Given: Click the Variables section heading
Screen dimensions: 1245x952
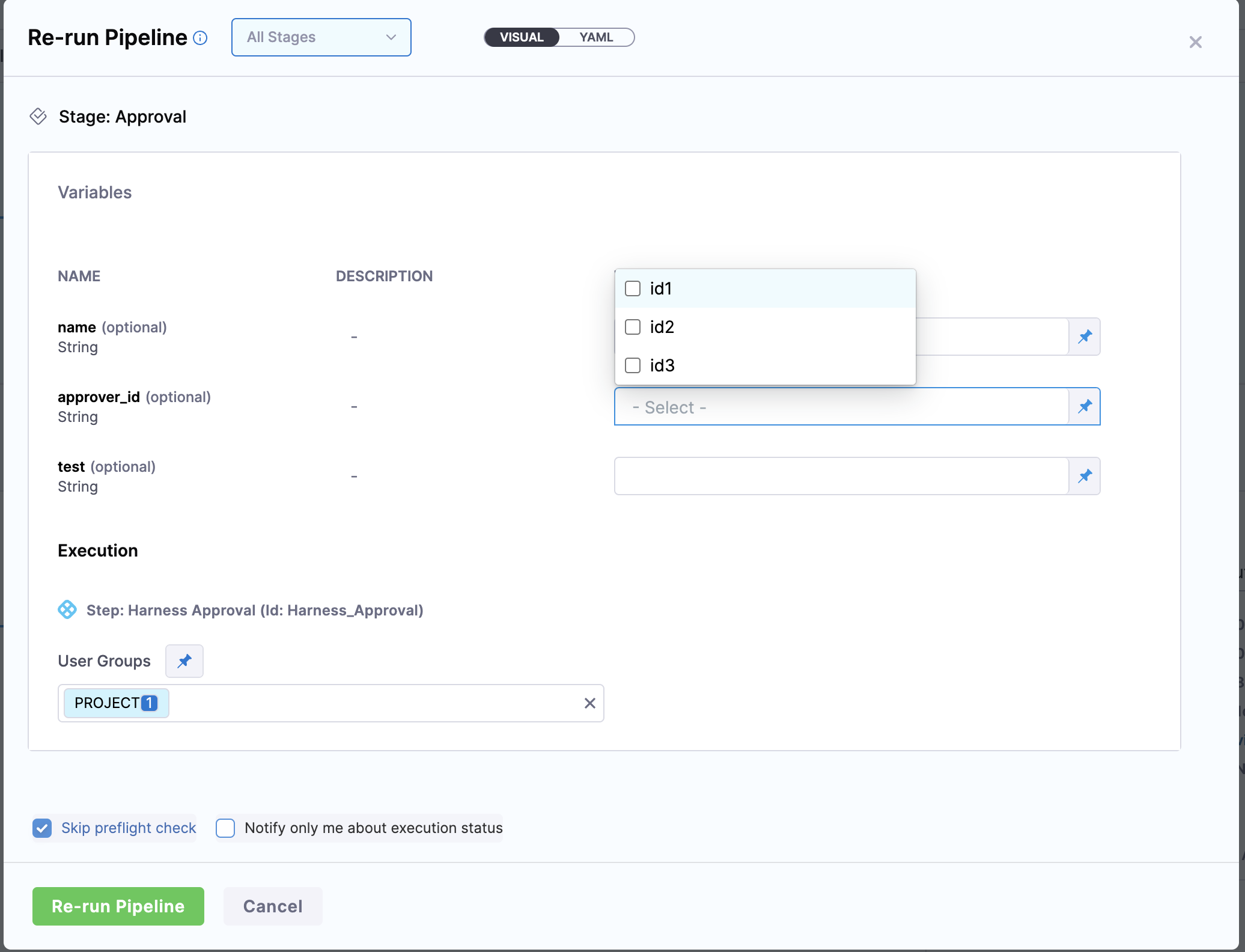Looking at the screenshot, I should tap(94, 192).
